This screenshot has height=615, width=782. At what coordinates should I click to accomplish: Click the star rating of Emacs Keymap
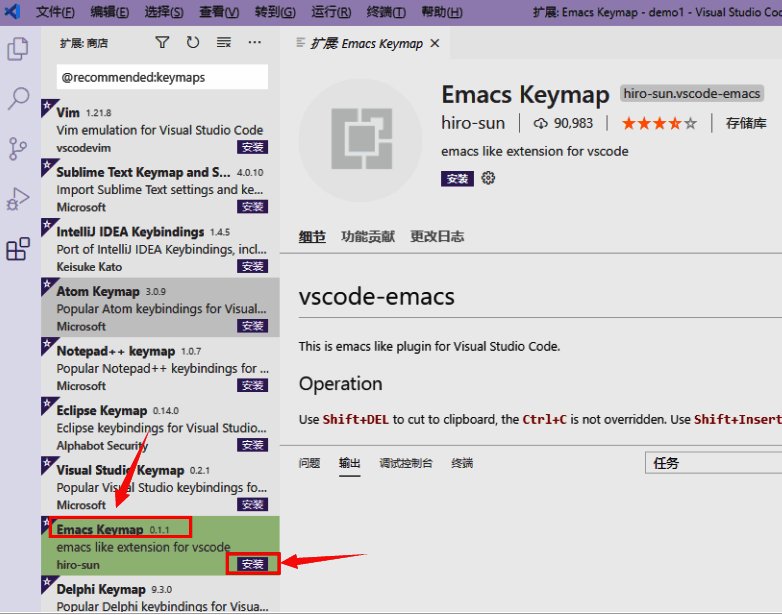pyautogui.click(x=659, y=123)
